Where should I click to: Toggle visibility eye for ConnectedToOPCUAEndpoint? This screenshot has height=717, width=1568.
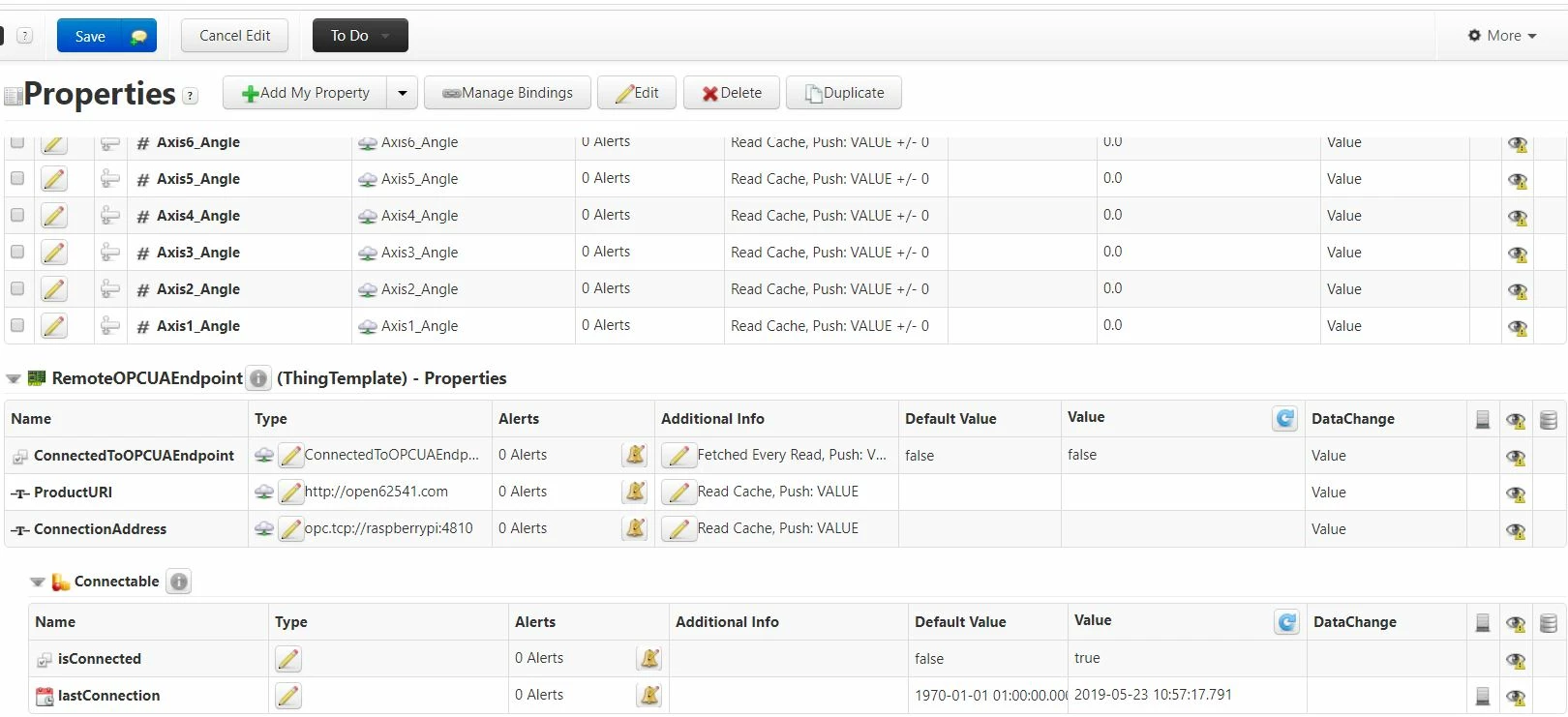coord(1516,457)
